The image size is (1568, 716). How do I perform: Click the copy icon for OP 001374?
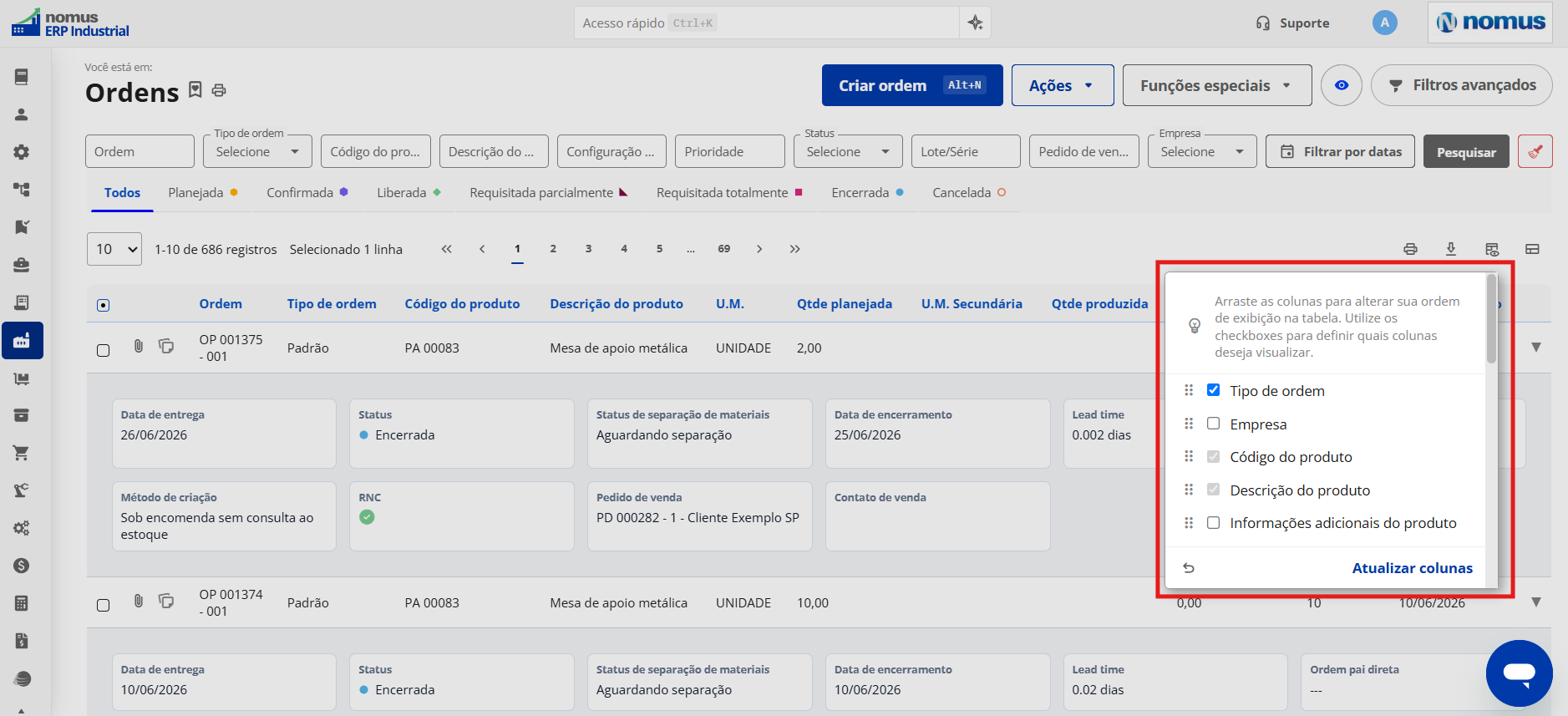point(166,601)
